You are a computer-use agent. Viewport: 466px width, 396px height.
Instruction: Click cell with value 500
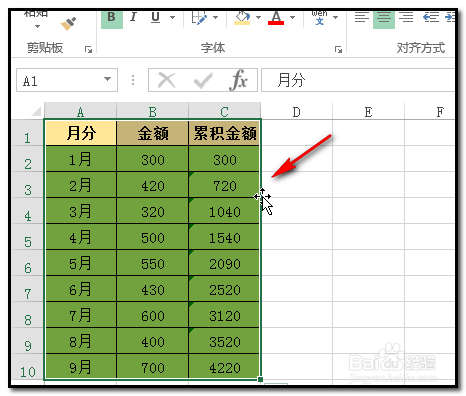pos(153,237)
